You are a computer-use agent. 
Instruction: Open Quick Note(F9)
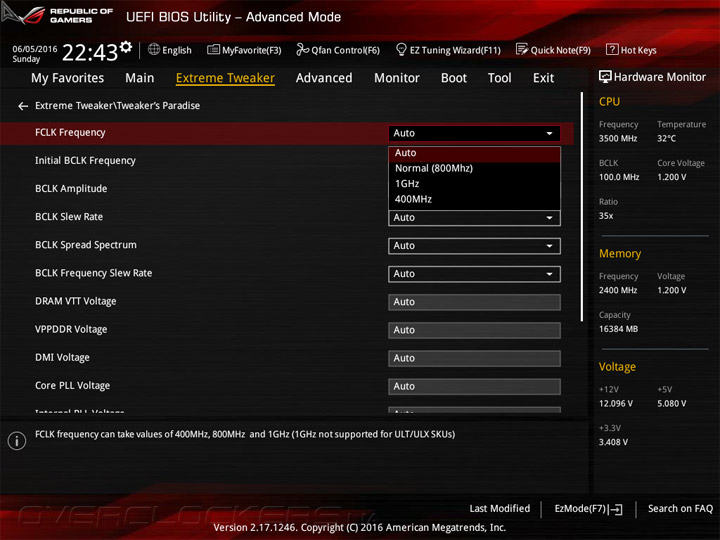click(x=553, y=50)
